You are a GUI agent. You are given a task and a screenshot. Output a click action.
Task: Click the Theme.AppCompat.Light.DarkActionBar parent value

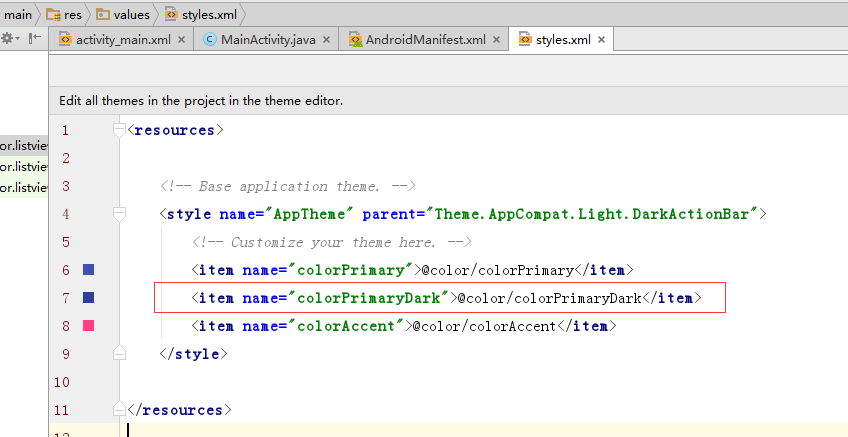coord(592,214)
